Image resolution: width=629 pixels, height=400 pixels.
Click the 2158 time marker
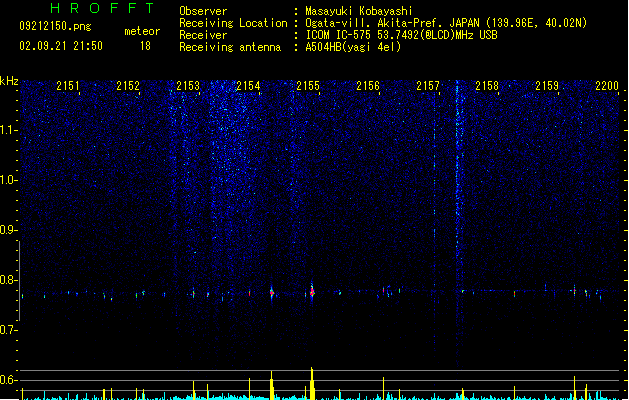[x=487, y=86]
